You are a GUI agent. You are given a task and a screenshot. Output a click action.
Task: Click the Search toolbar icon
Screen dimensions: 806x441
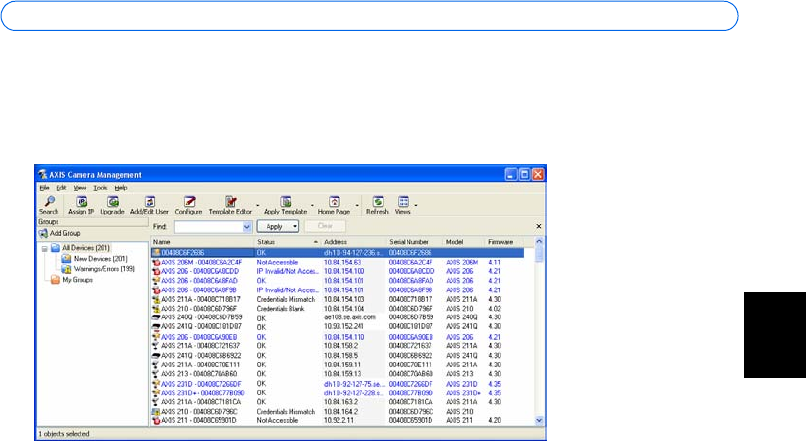click(48, 204)
